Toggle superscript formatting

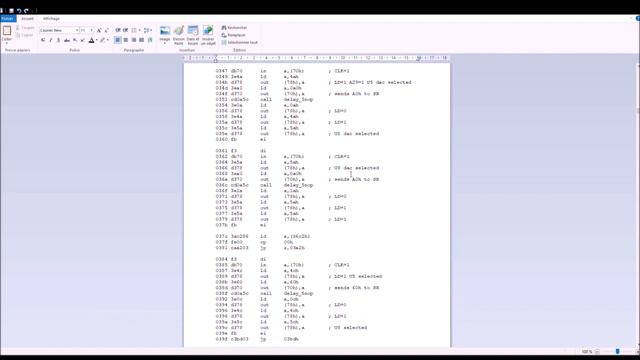[83, 40]
